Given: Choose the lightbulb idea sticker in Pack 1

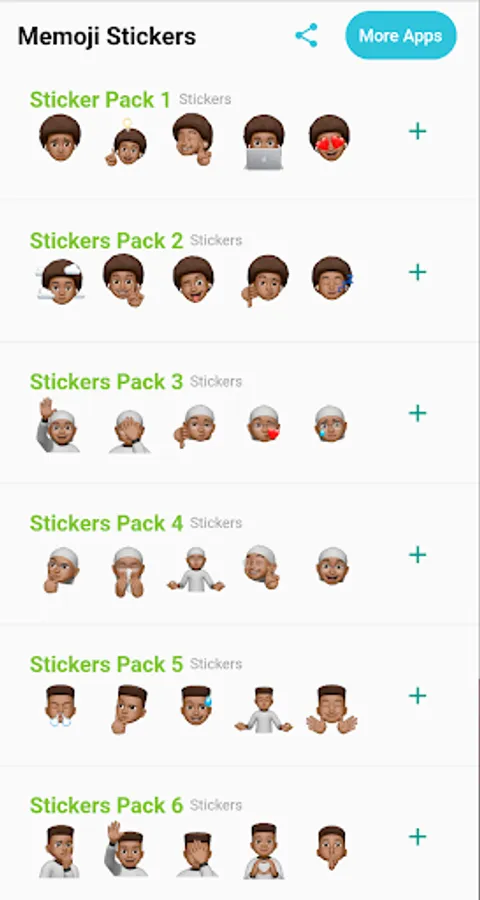Looking at the screenshot, I should point(127,143).
